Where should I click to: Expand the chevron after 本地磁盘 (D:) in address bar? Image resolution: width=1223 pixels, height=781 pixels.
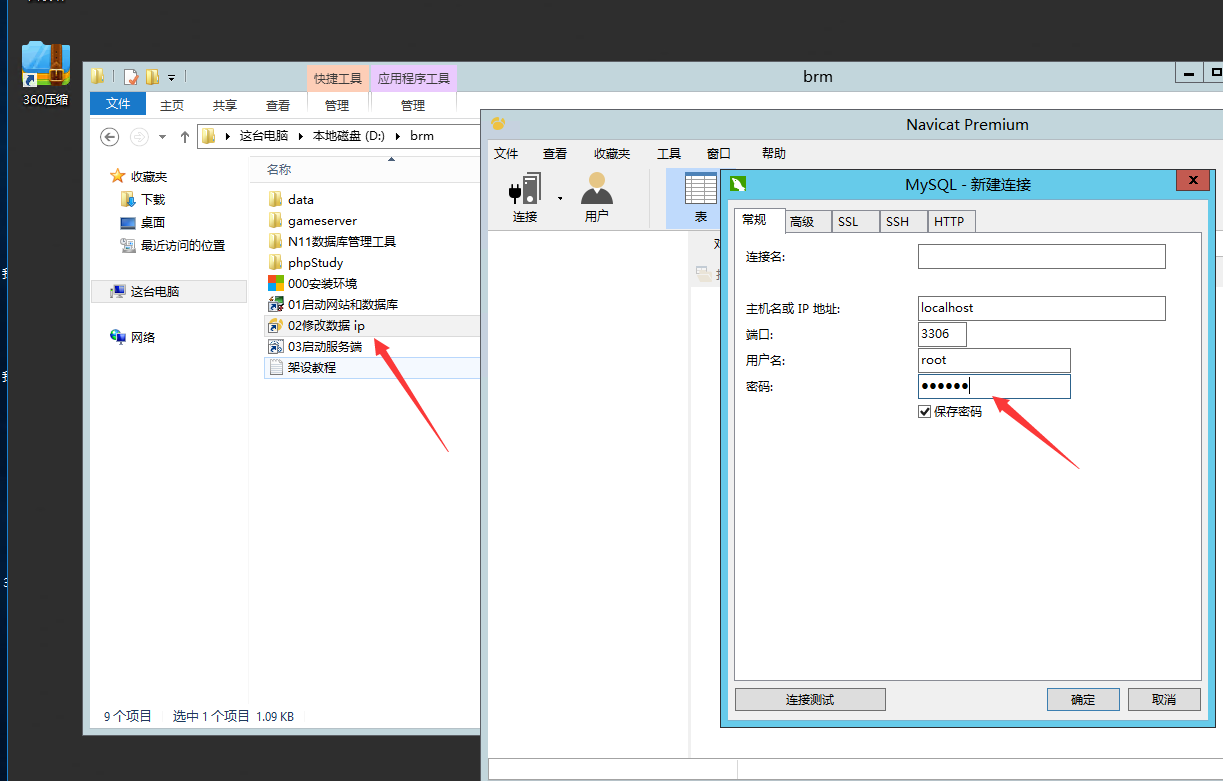pos(398,136)
